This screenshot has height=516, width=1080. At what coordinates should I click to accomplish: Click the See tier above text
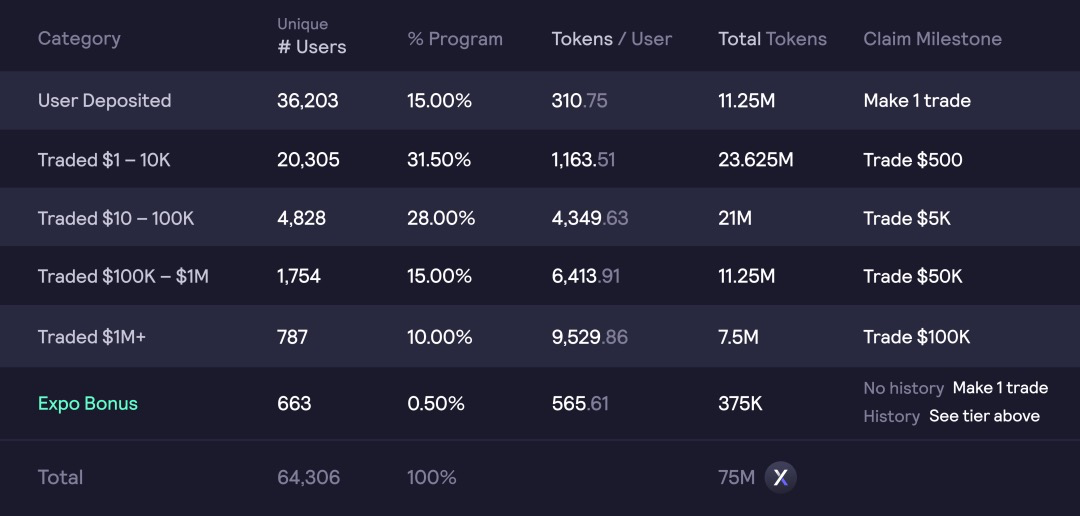point(984,416)
